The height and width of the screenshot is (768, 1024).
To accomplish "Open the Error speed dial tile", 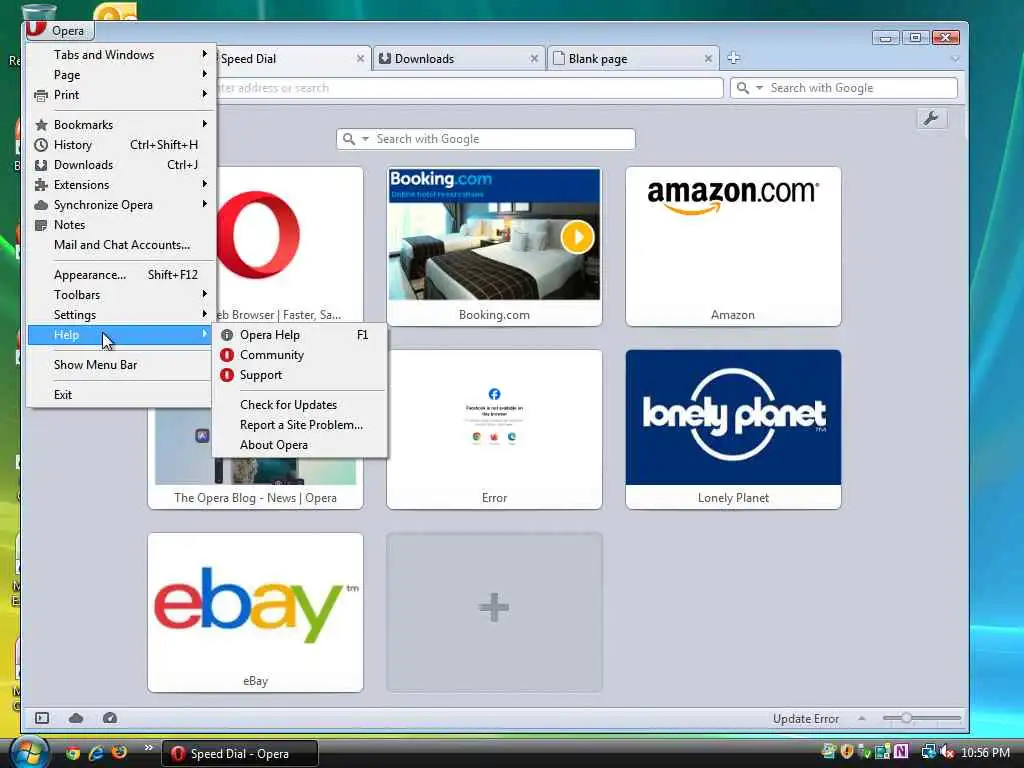I will [x=494, y=429].
